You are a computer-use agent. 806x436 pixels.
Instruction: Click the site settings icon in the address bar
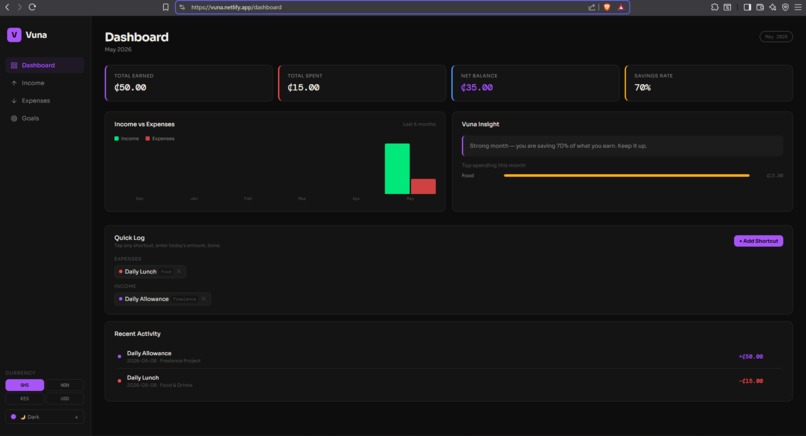click(x=182, y=7)
